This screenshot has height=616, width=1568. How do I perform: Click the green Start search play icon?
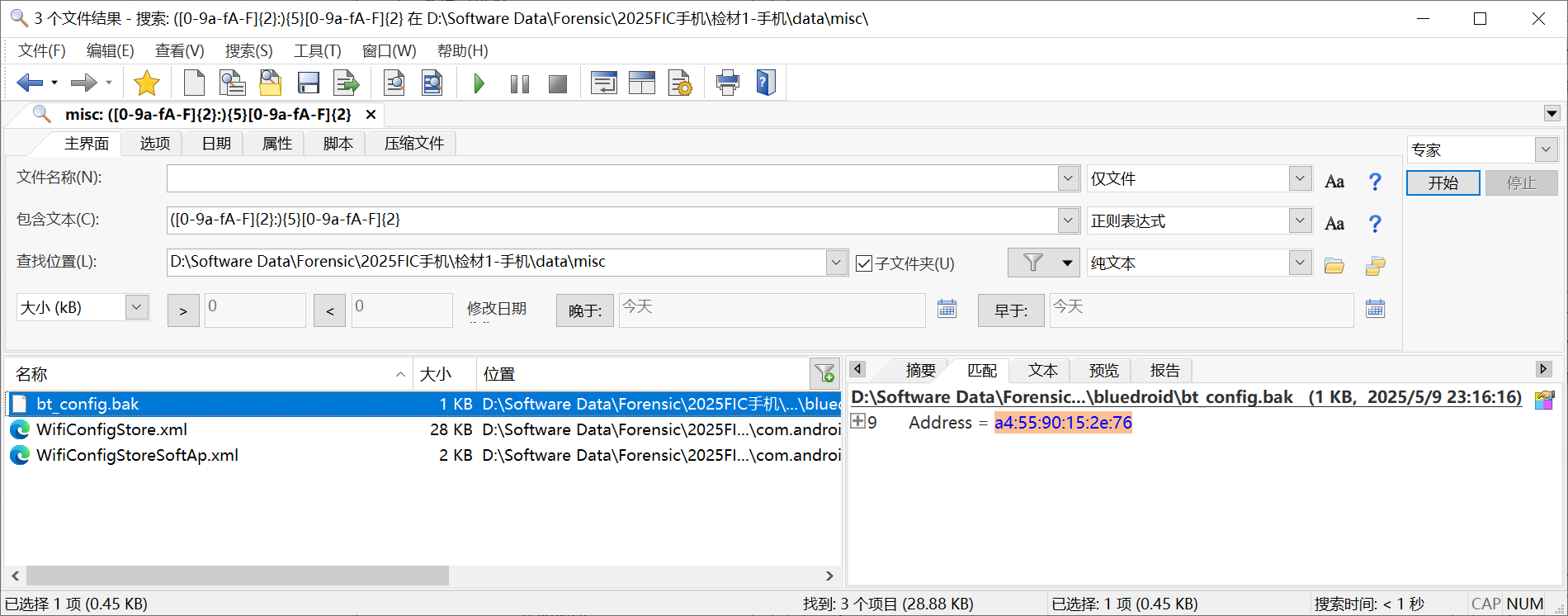(479, 83)
